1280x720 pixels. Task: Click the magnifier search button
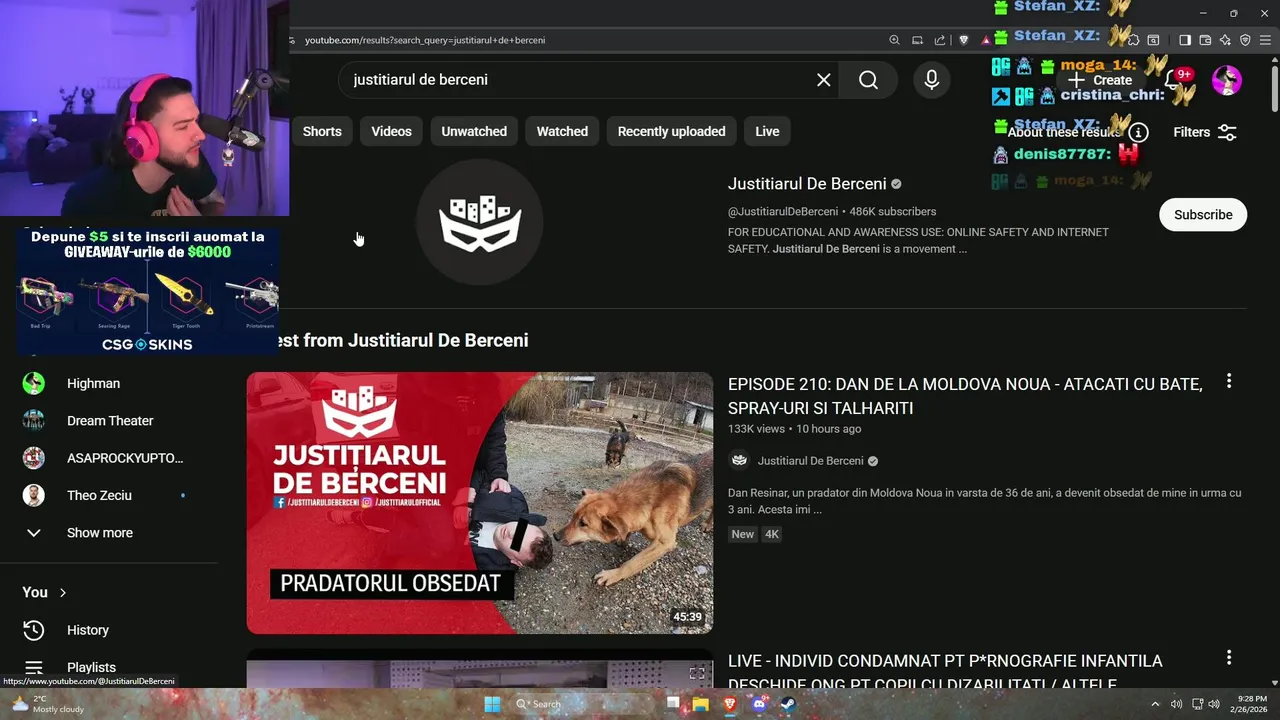pyautogui.click(x=868, y=80)
